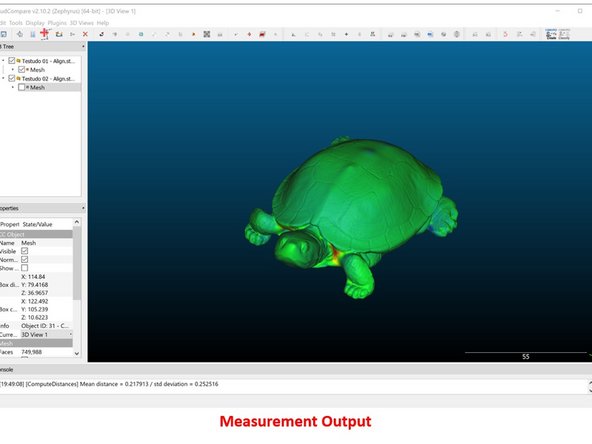Click the DB Tree panel float button

[x=83, y=46]
